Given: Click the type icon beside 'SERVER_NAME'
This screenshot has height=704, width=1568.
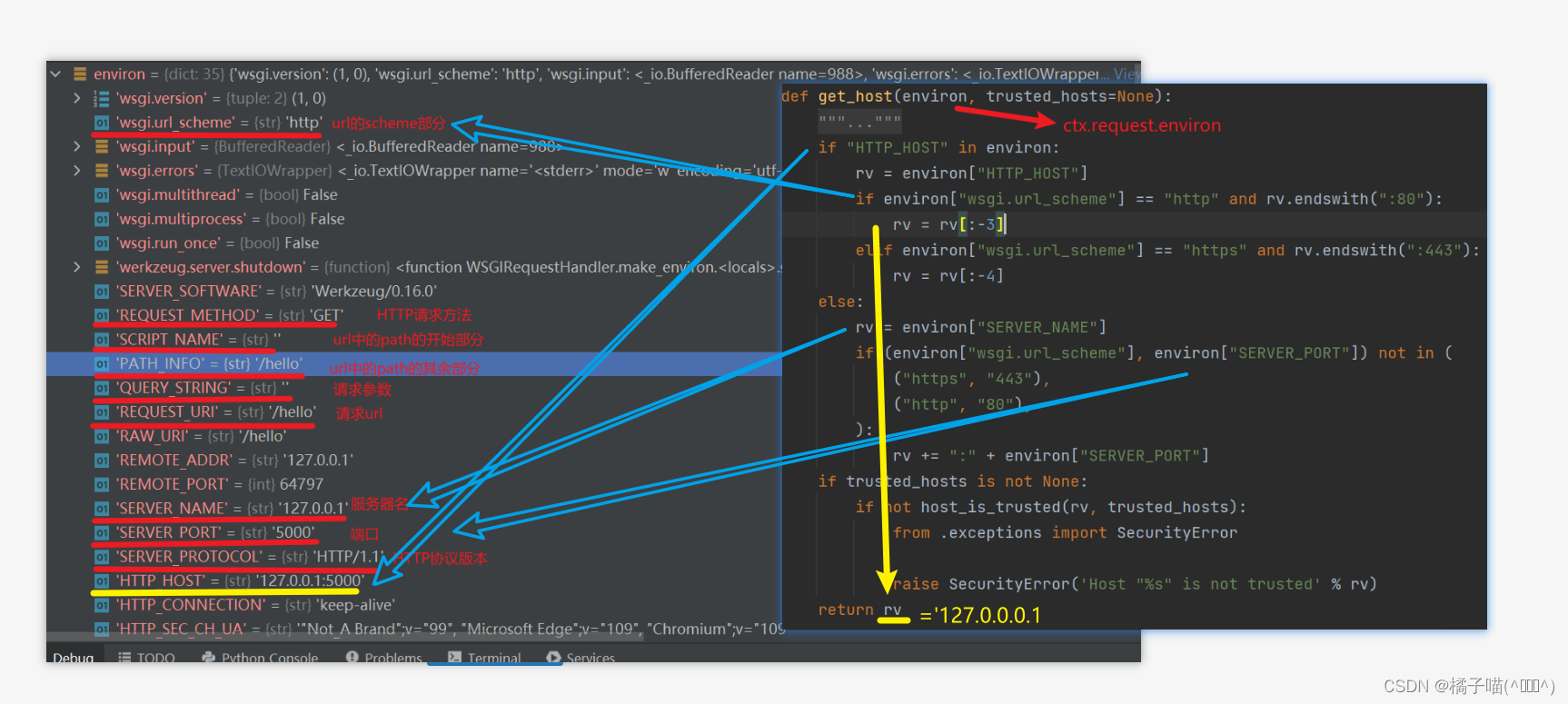Looking at the screenshot, I should coord(102,509).
